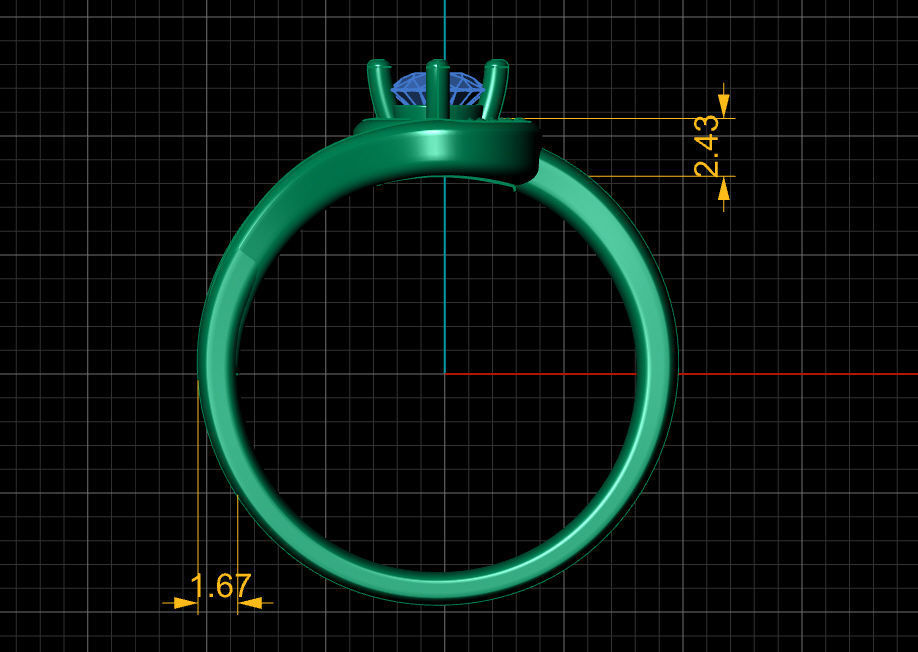This screenshot has height=652, width=918.
Task: Click the right prong of the setting
Action: [495, 89]
